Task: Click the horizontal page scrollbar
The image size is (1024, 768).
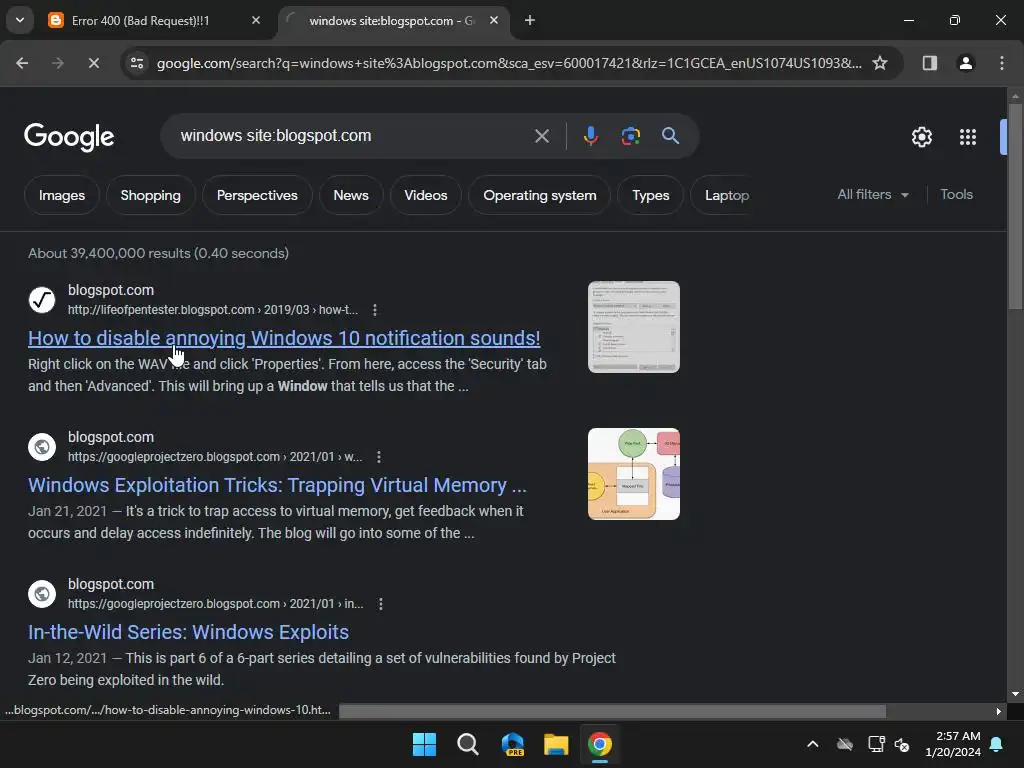Action: pos(613,711)
